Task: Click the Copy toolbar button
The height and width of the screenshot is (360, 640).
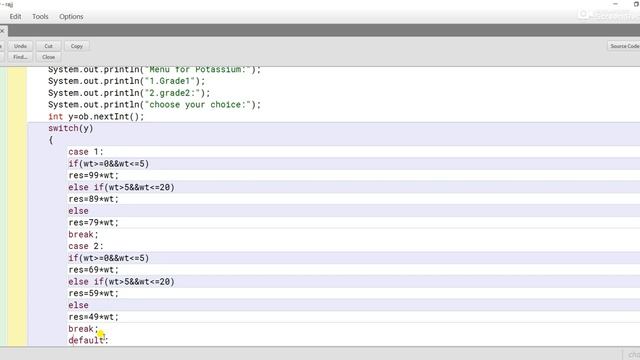Action: click(76, 46)
